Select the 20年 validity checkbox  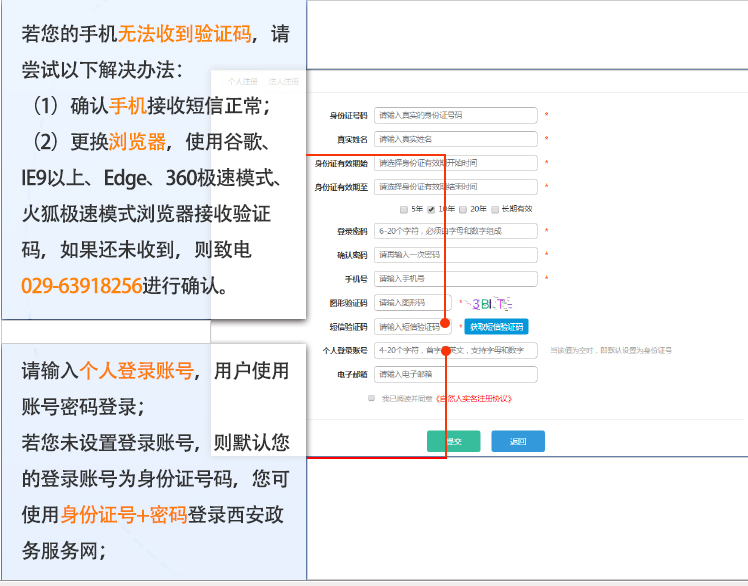463,209
